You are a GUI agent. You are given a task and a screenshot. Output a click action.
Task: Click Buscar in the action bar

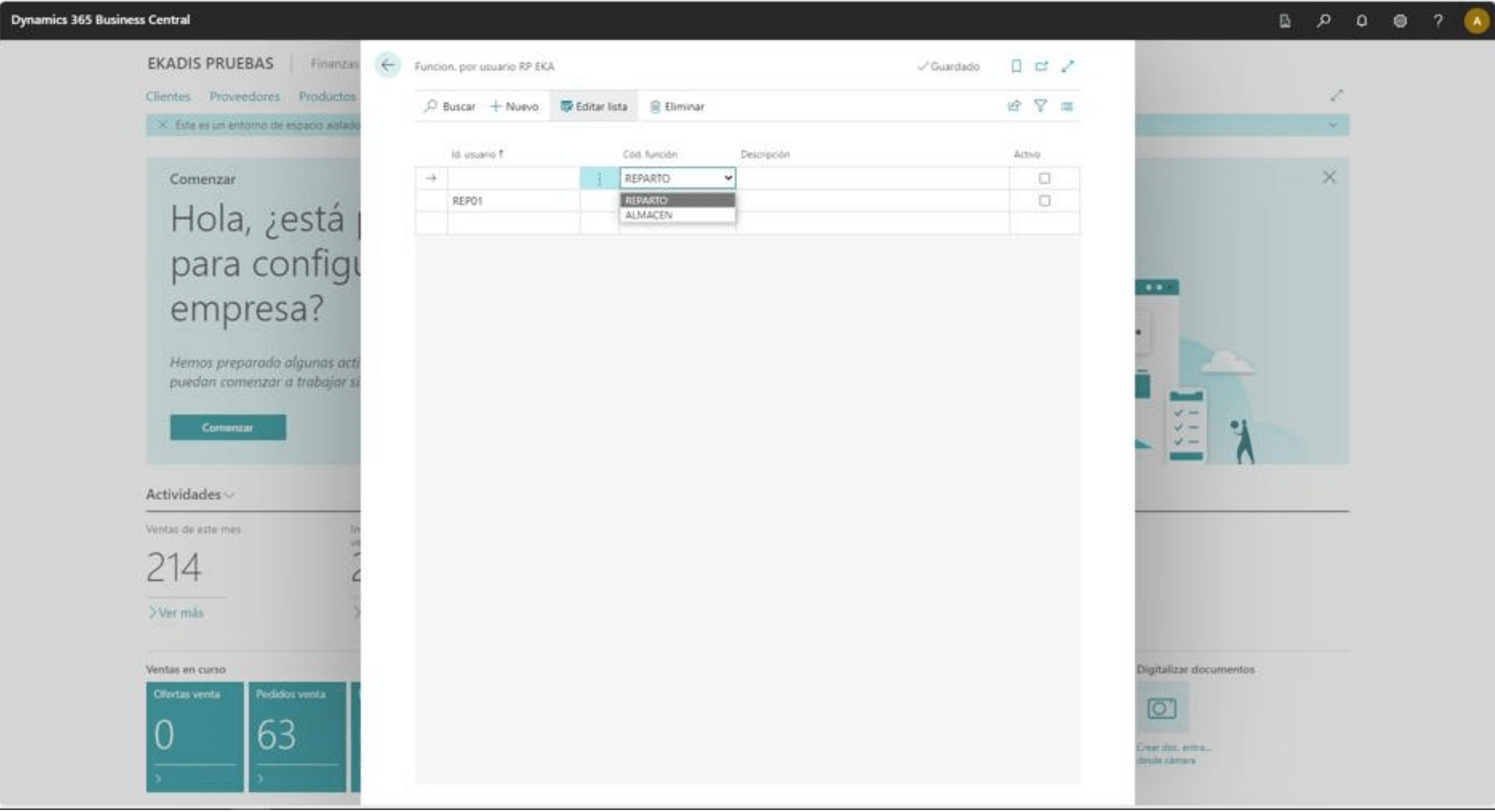coord(450,107)
